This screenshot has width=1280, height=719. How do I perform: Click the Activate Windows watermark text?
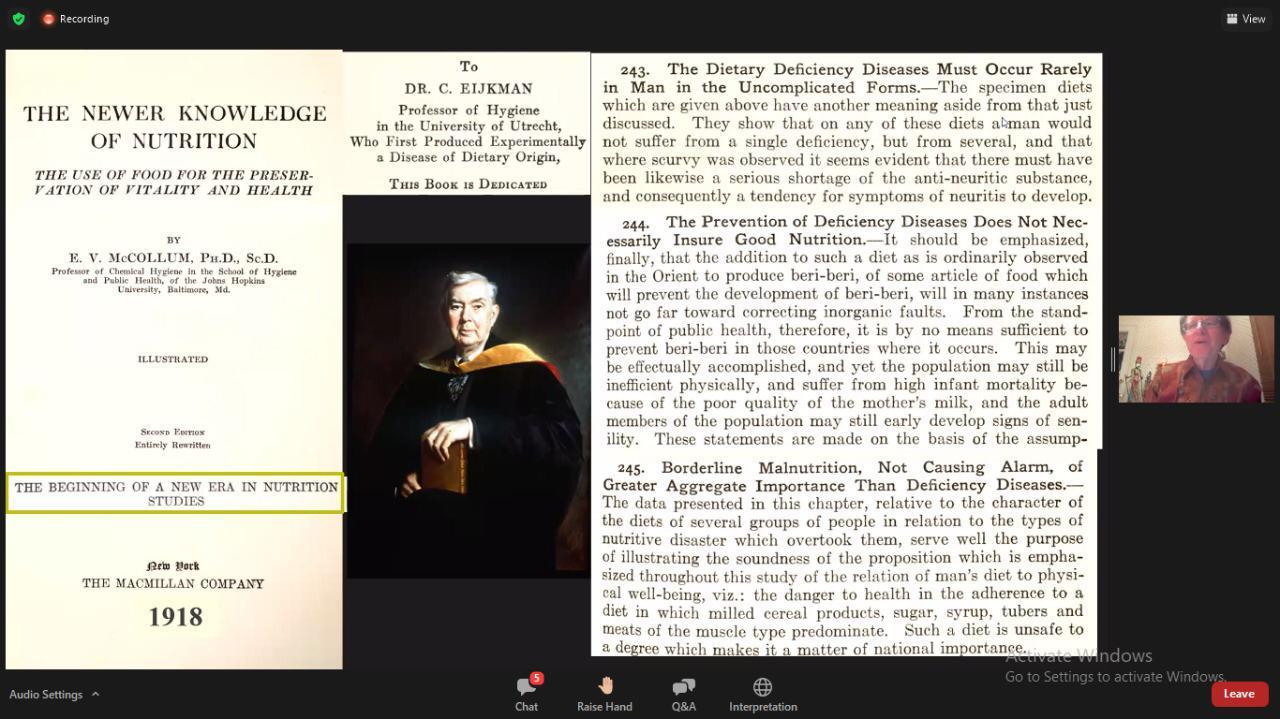tap(1079, 656)
